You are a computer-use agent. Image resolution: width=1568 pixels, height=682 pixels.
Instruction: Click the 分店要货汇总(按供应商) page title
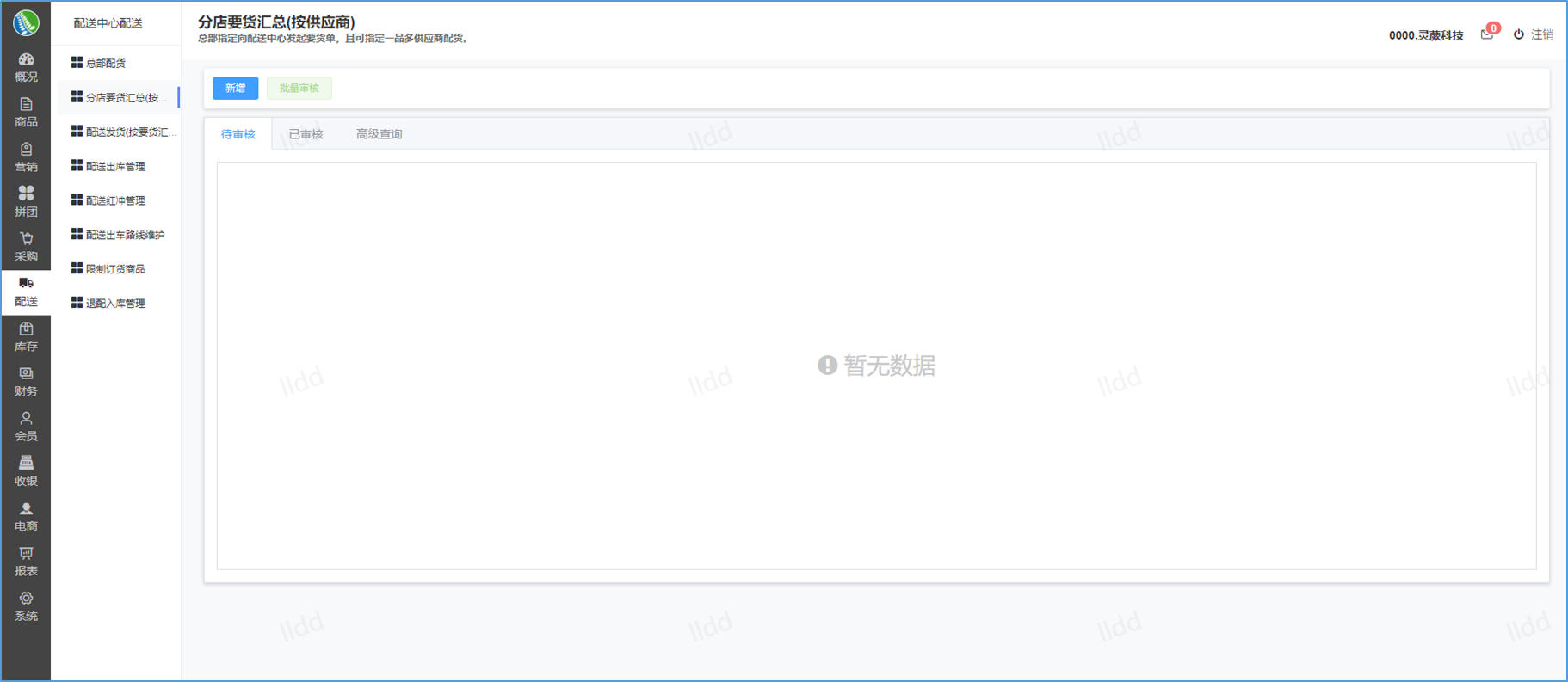[x=276, y=22]
